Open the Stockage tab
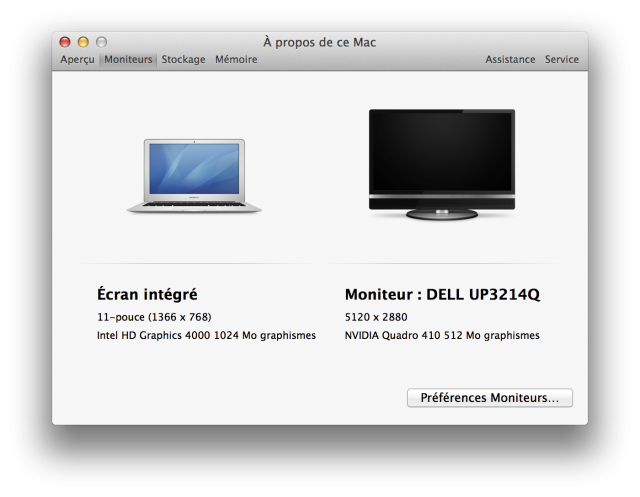 [x=183, y=60]
